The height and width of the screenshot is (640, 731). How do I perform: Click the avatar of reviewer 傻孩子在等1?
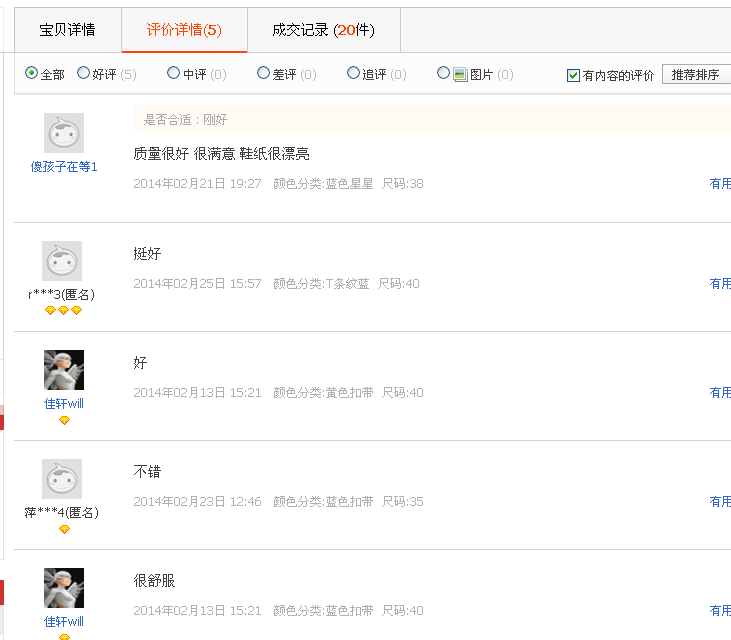click(64, 133)
